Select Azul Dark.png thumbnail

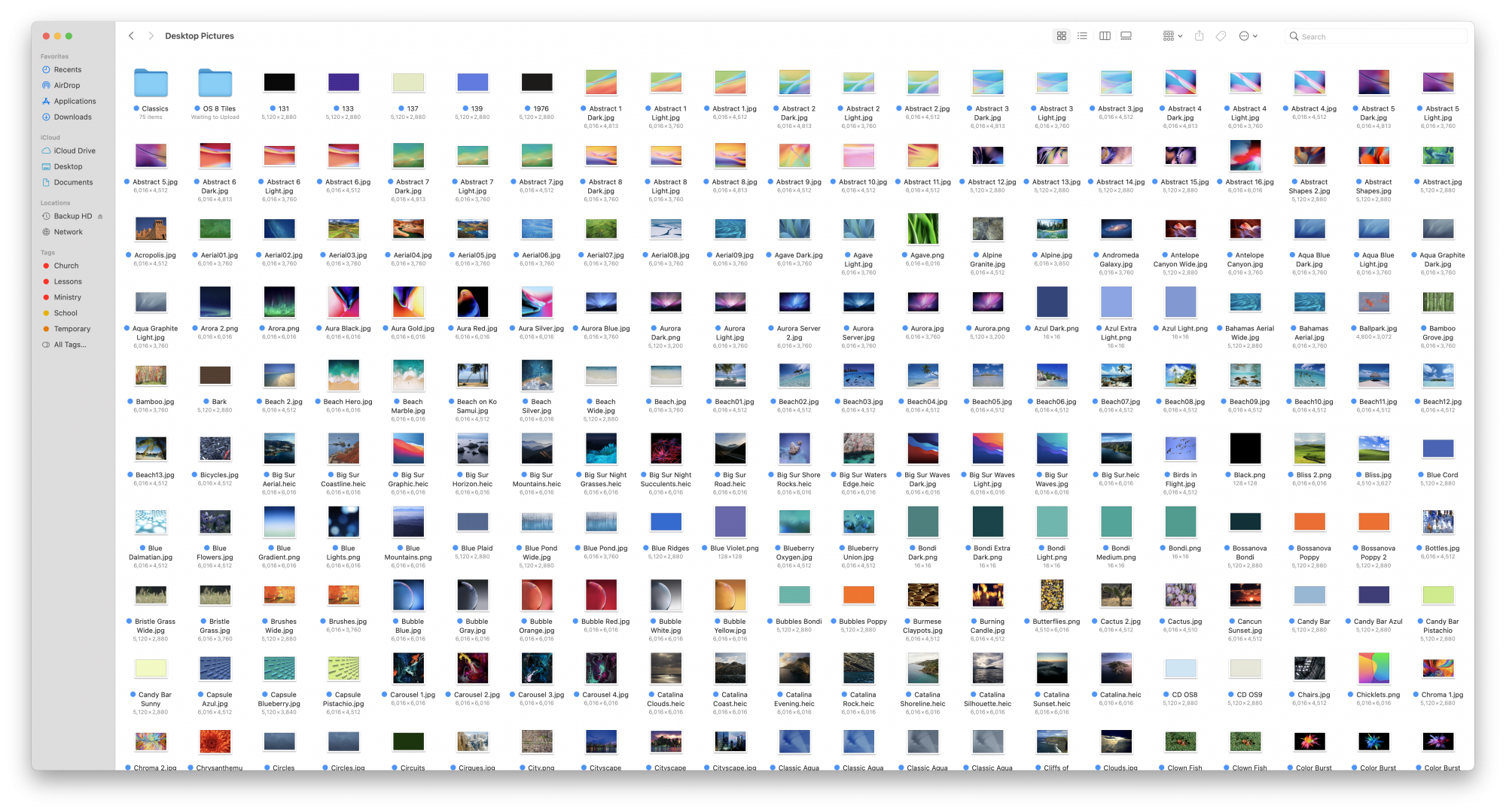pyautogui.click(x=1052, y=303)
